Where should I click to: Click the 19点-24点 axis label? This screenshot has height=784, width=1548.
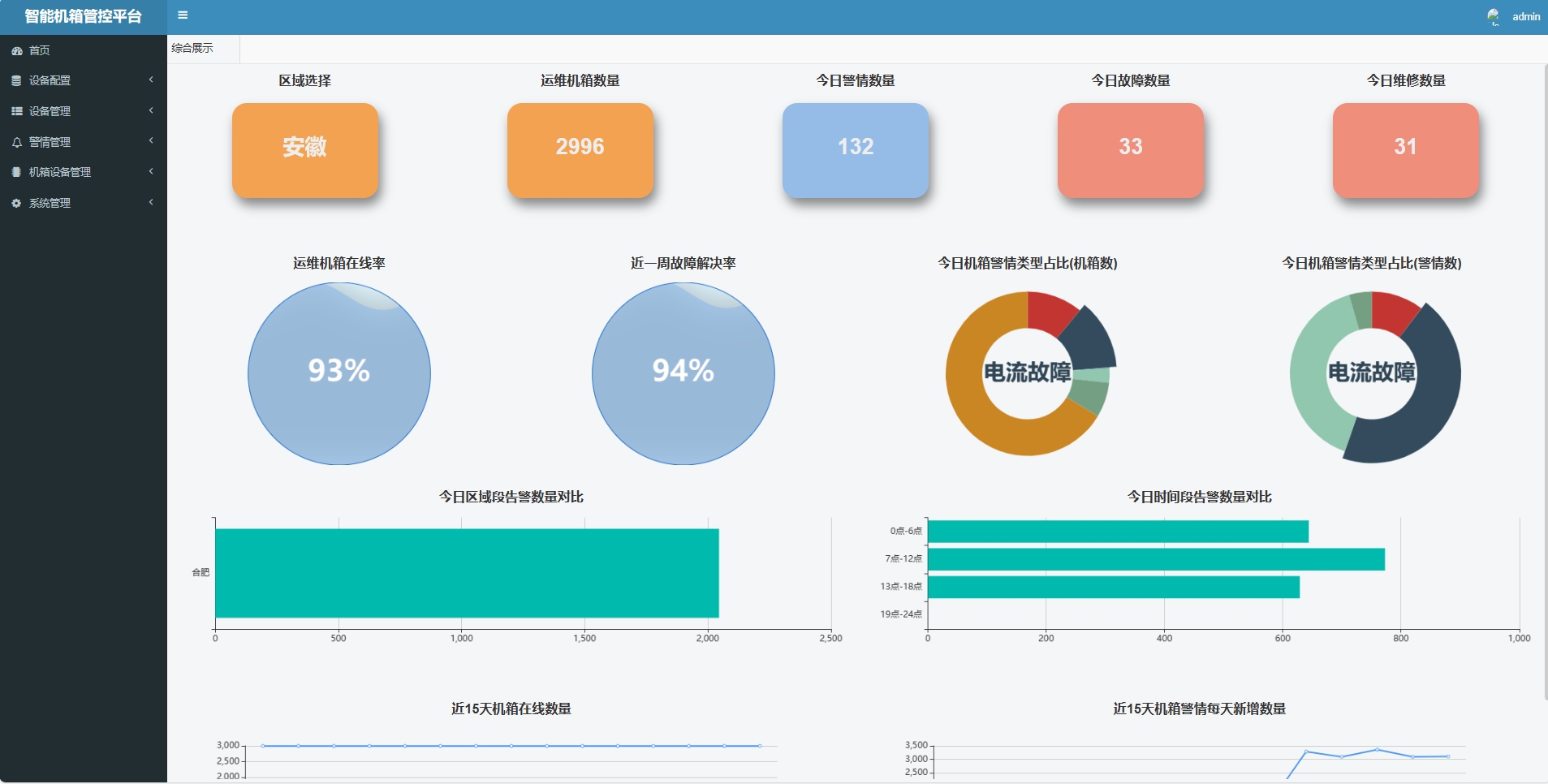coord(901,614)
